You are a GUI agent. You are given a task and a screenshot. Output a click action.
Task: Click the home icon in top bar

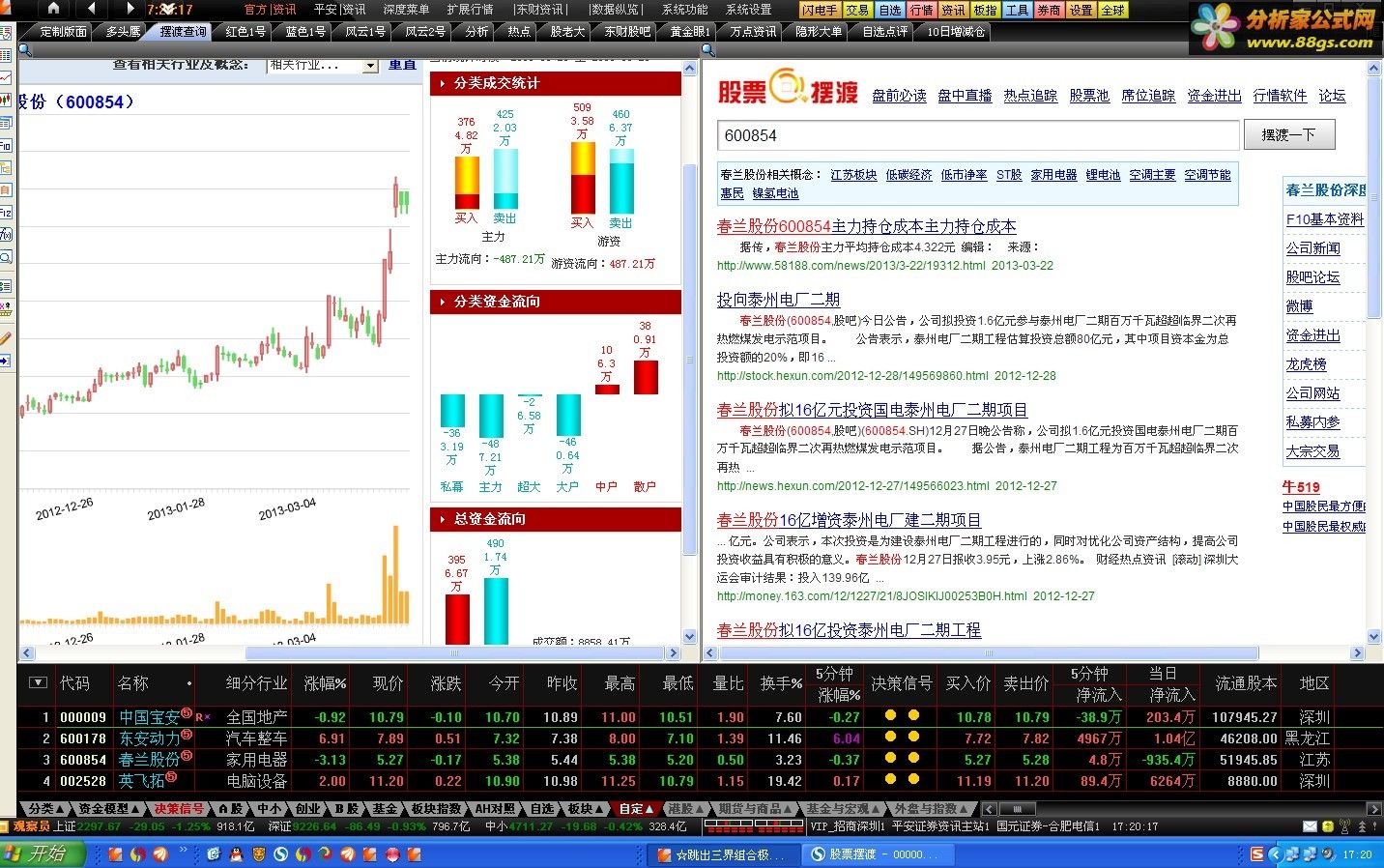(x=53, y=9)
